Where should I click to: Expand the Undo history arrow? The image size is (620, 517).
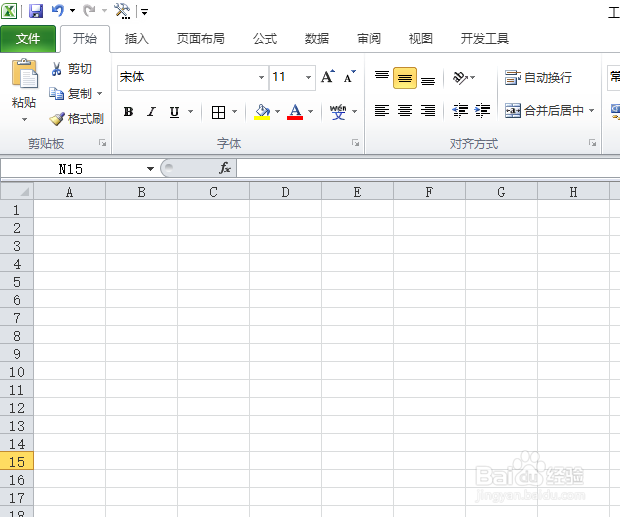point(72,11)
